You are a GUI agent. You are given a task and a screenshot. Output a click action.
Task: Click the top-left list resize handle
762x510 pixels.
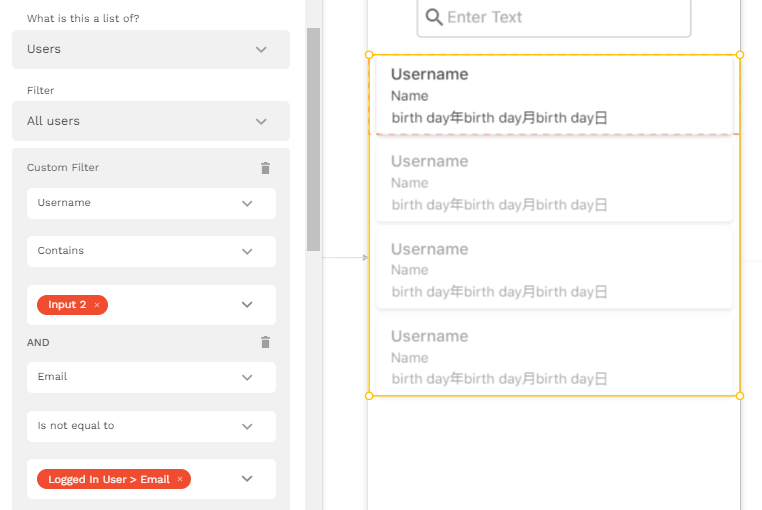pyautogui.click(x=369, y=55)
